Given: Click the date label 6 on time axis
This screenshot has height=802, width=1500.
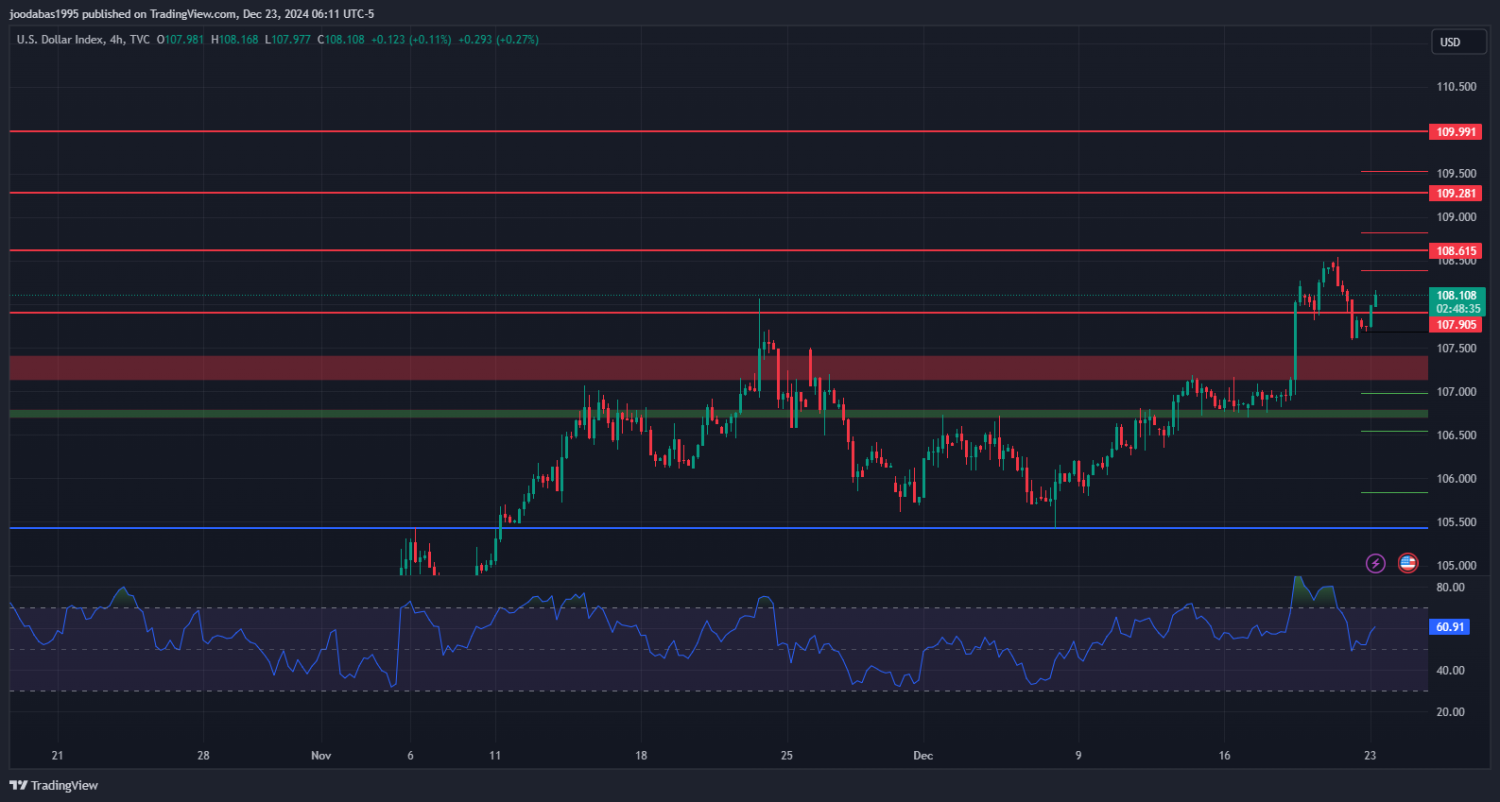Looking at the screenshot, I should pos(411,755).
